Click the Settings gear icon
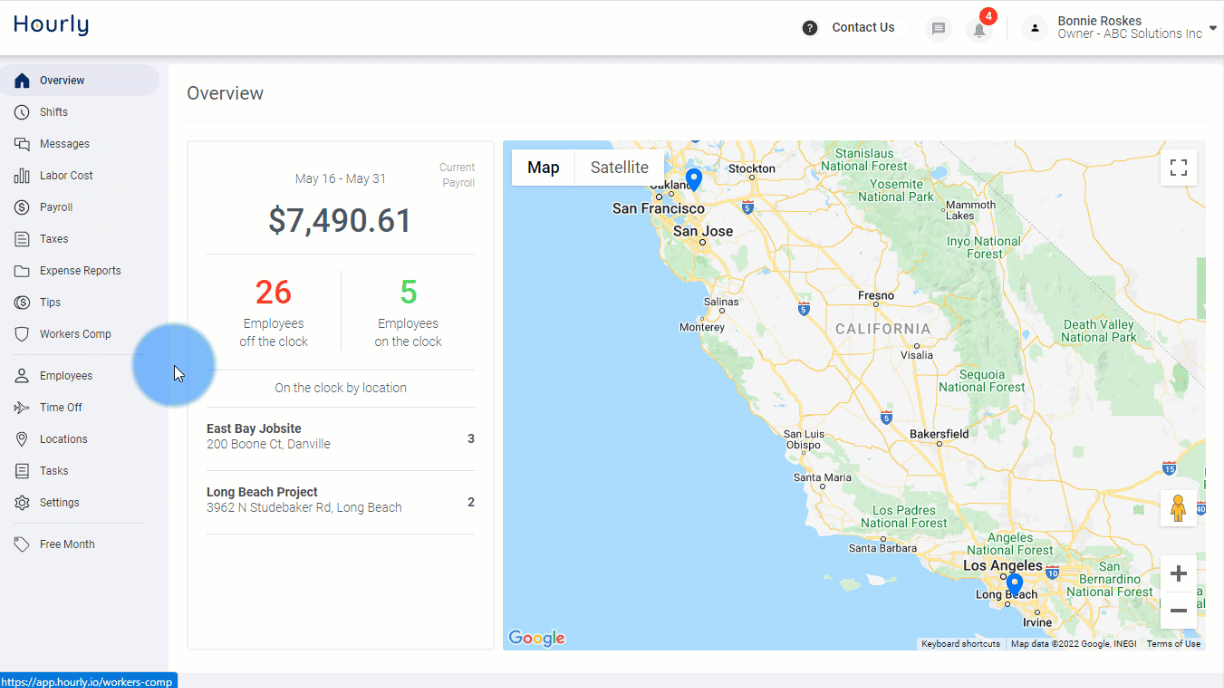The height and width of the screenshot is (688, 1224). (x=22, y=503)
